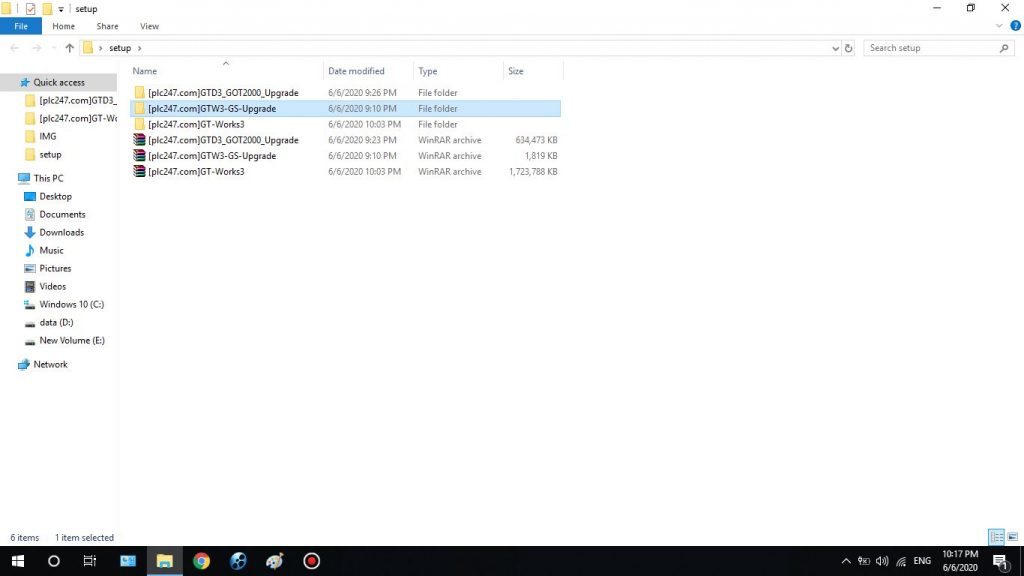Viewport: 1024px width, 576px height.
Task: Open Task View on taskbar
Action: 89,561
